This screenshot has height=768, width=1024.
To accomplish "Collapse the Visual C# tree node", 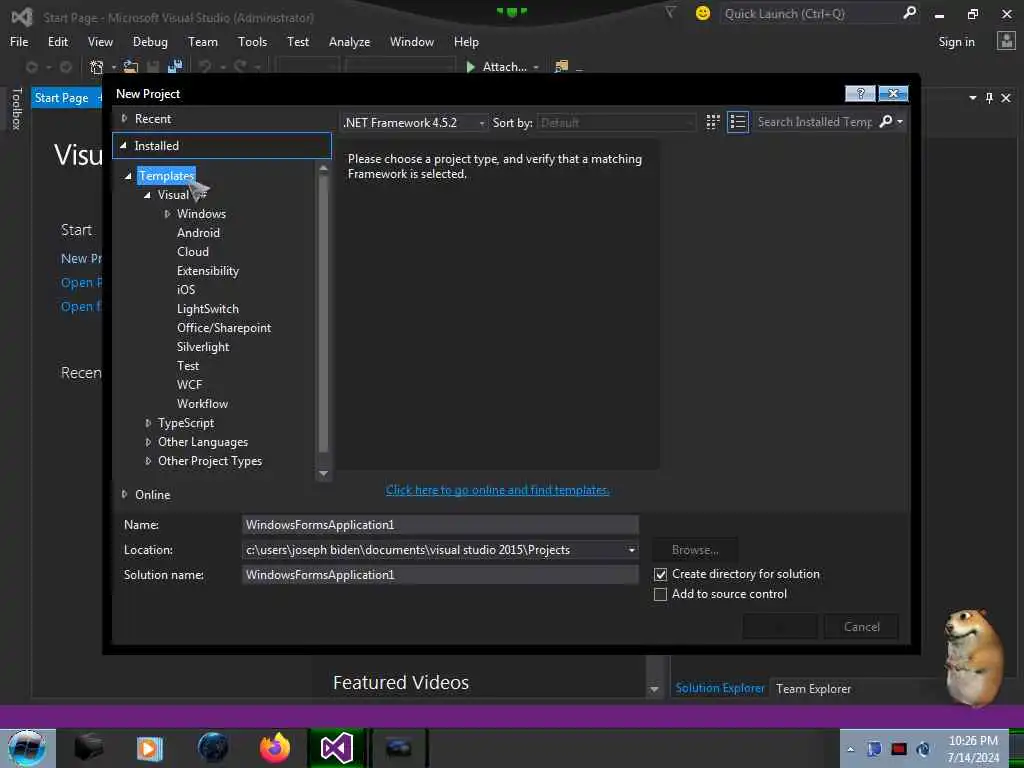I will (147, 195).
